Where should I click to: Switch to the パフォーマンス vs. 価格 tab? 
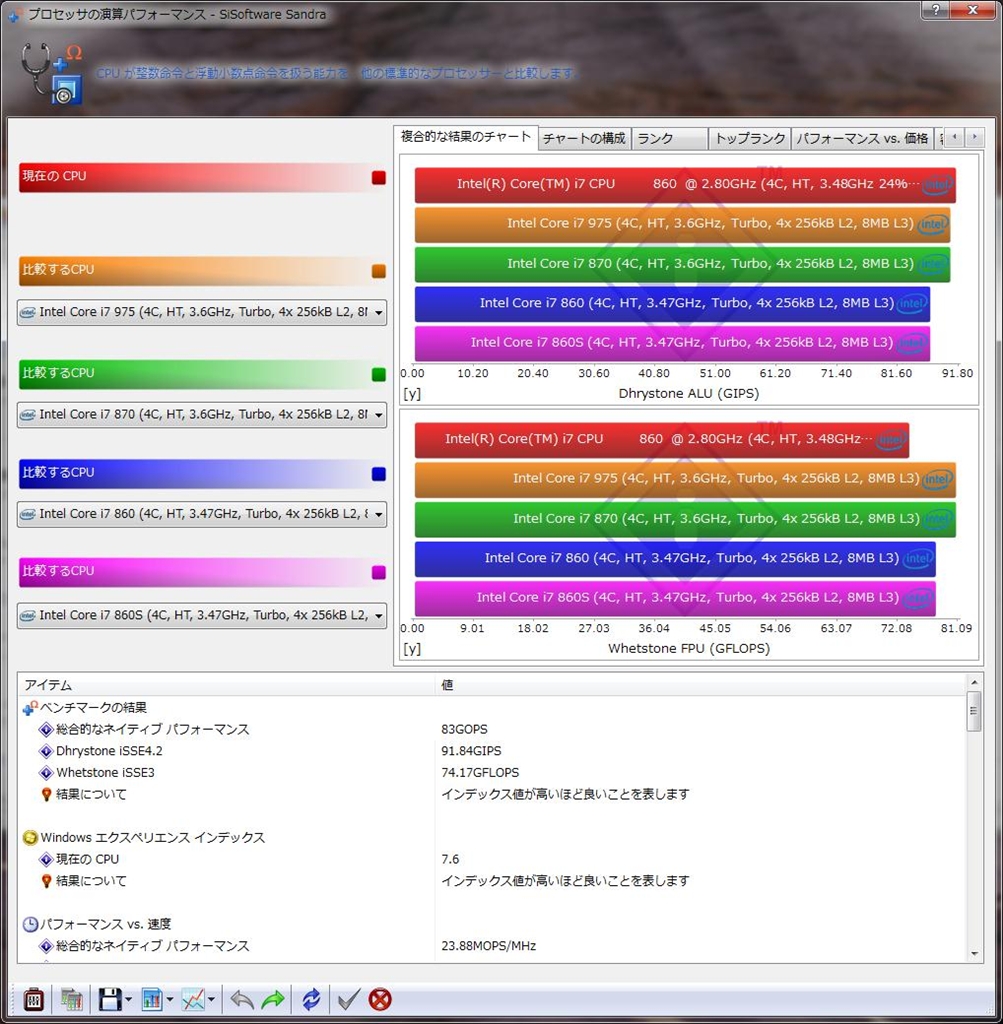point(862,138)
